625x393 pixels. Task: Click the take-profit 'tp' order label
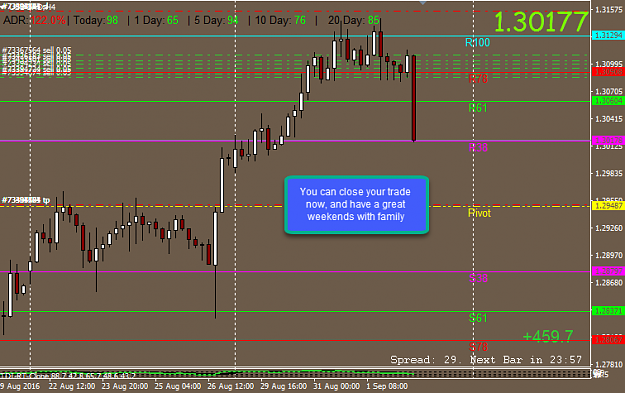pos(26,200)
